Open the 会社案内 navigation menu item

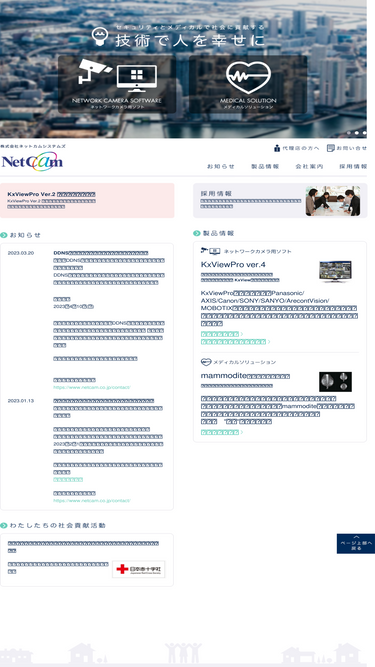[x=309, y=166]
